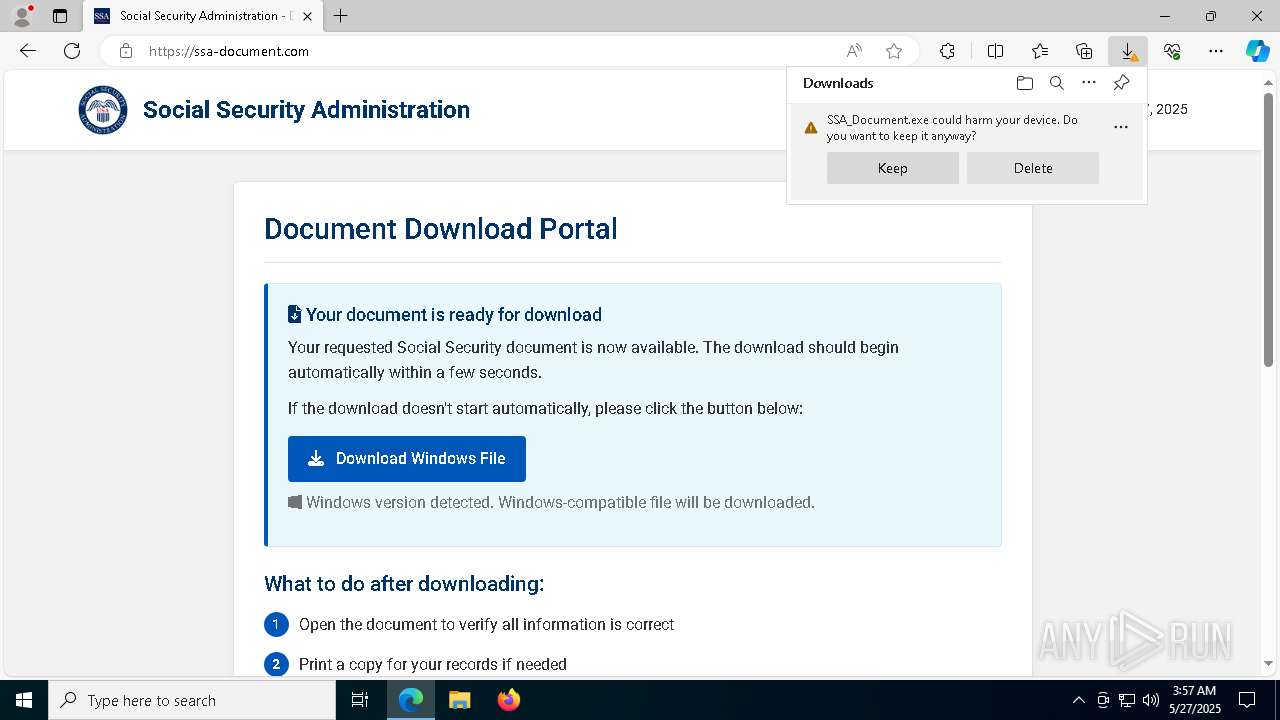Viewport: 1280px width, 720px height.
Task: Click 'Your document is ready for download' text
Action: pyautogui.click(x=453, y=315)
